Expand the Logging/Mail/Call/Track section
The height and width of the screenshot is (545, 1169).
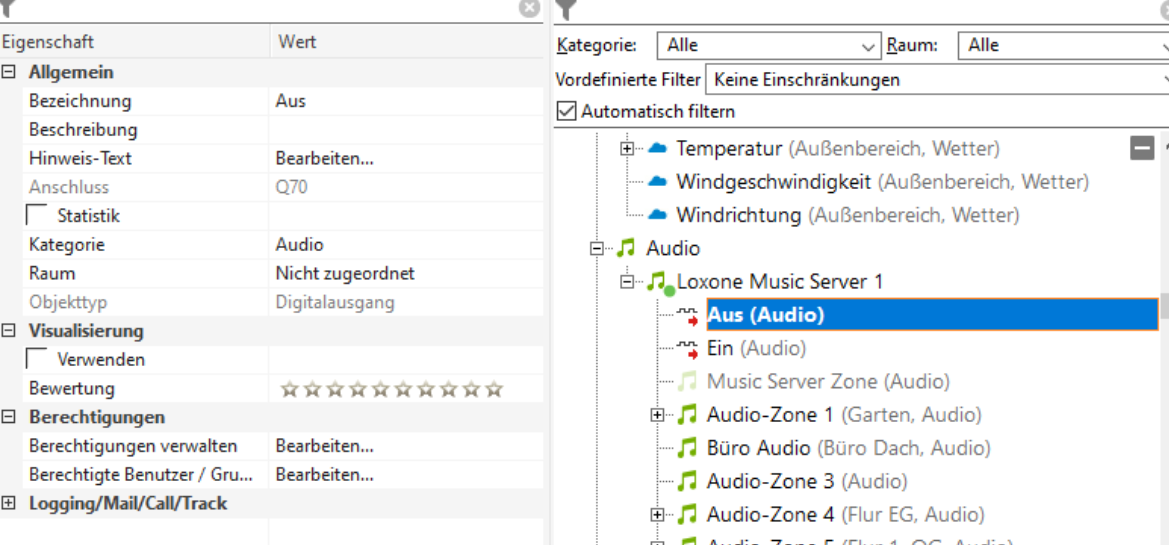click(x=9, y=503)
